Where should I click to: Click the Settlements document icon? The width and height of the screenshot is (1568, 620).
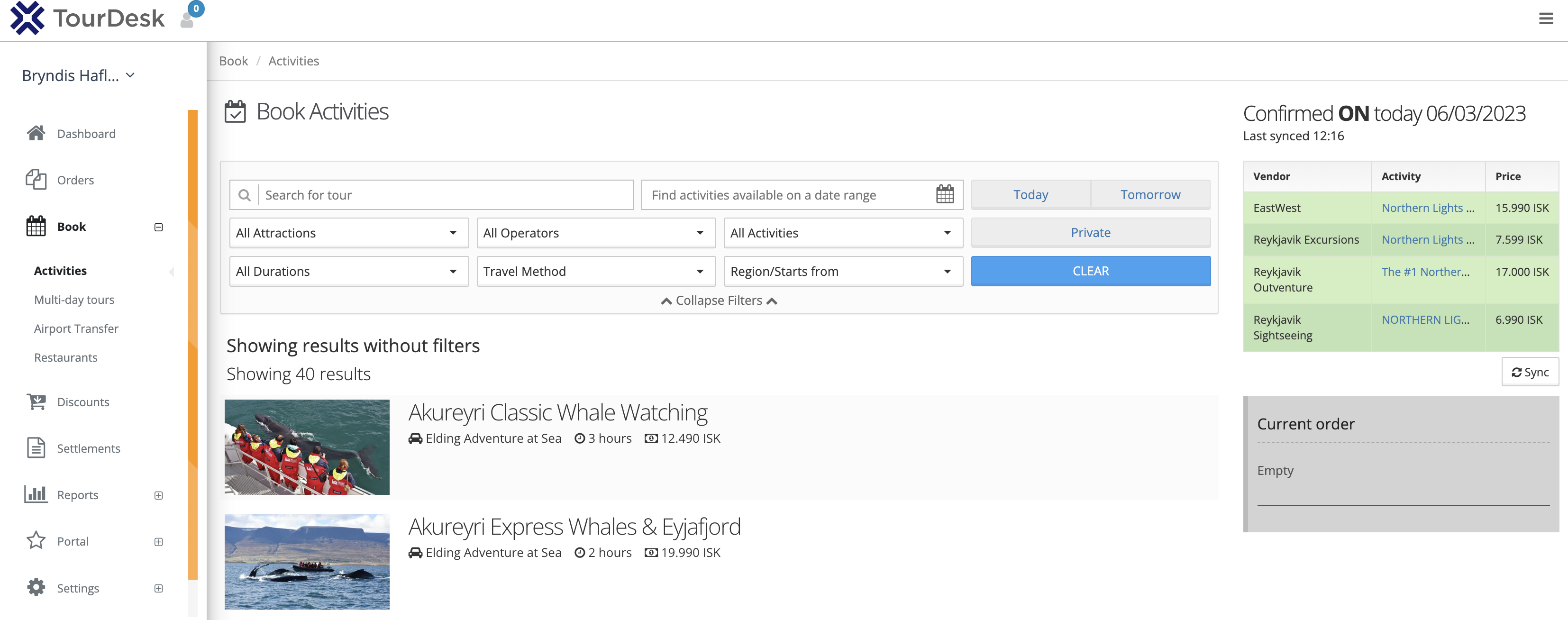click(36, 448)
